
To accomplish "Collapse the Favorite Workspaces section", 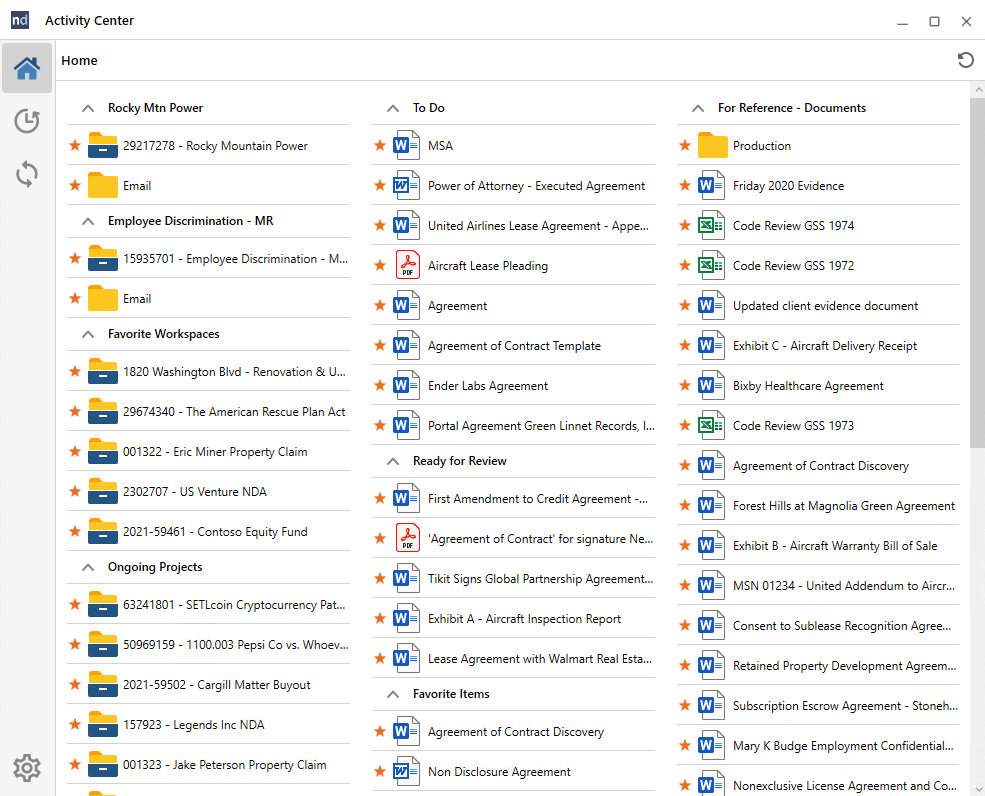I will point(88,334).
